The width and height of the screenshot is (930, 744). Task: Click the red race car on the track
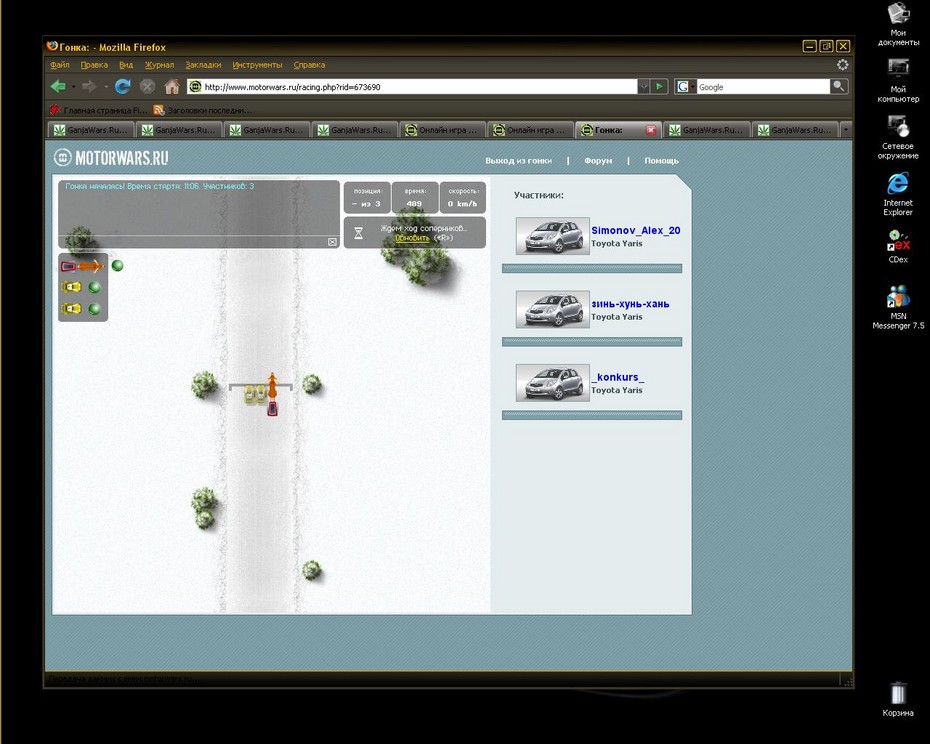tap(272, 408)
